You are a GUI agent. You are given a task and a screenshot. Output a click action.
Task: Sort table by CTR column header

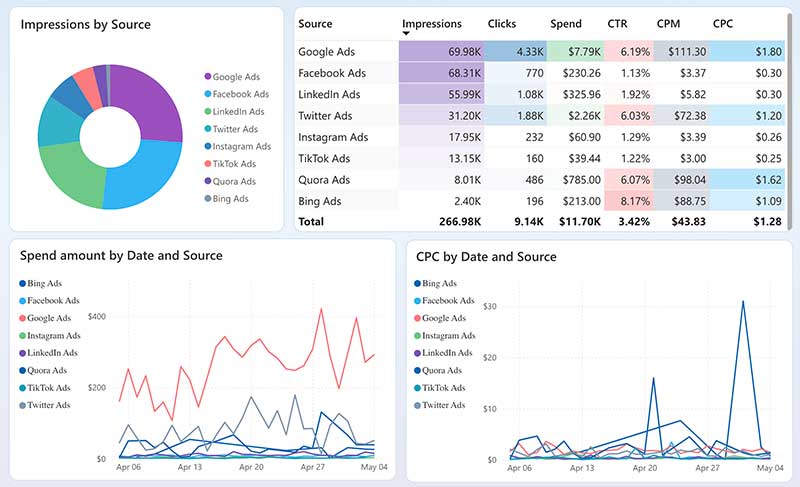[x=617, y=23]
